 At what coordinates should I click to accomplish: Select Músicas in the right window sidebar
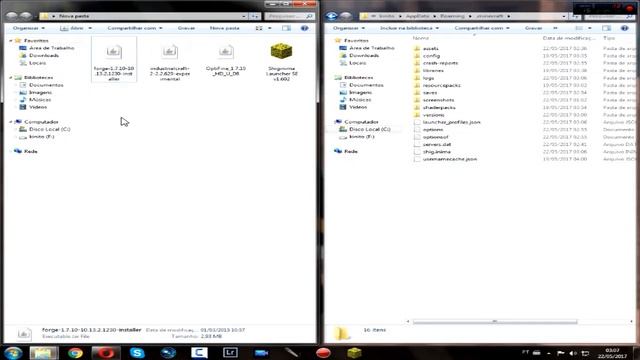coord(360,100)
